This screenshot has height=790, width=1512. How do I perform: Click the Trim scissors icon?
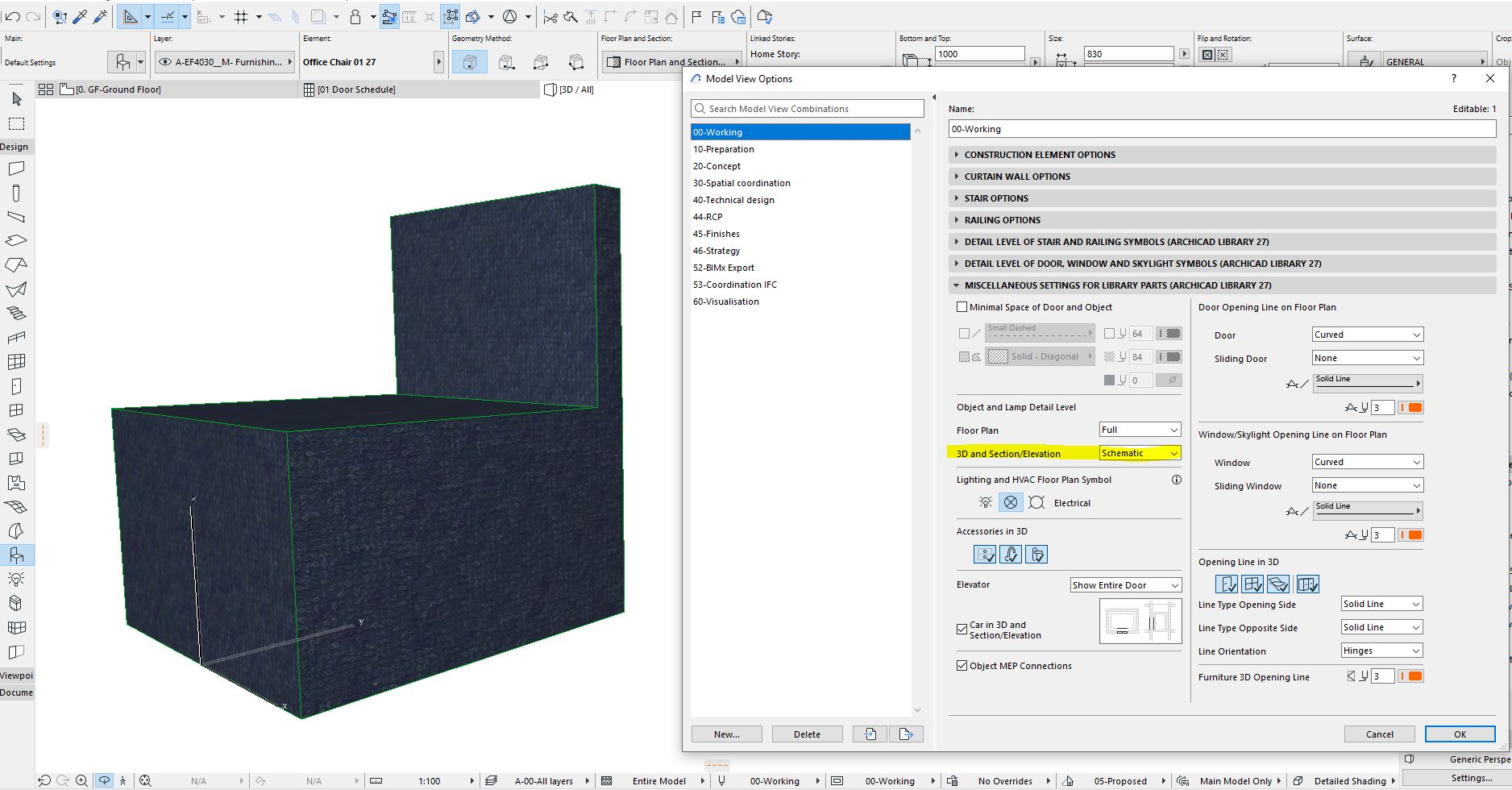(550, 16)
